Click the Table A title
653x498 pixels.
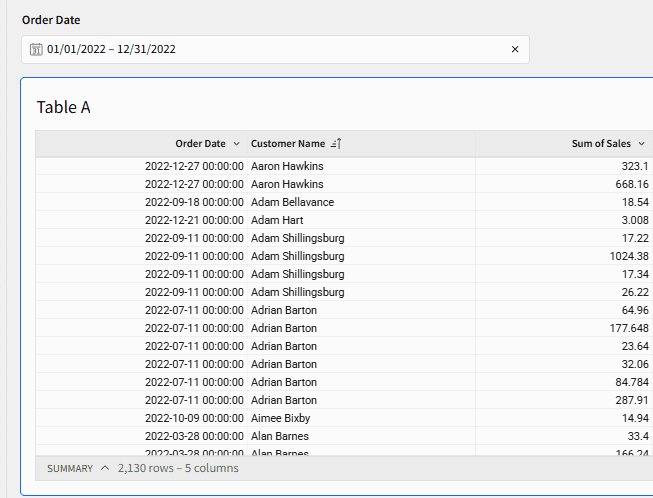(64, 107)
